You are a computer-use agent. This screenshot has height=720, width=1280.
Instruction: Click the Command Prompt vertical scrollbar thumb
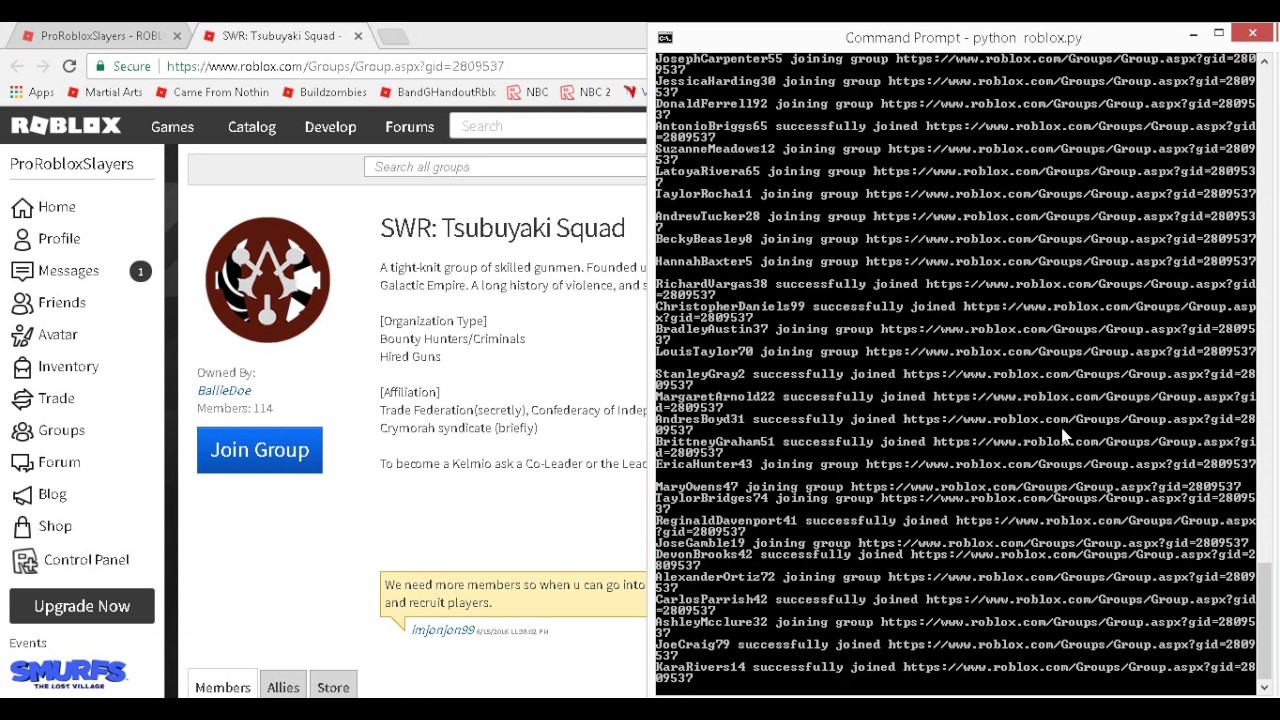(x=1265, y=620)
